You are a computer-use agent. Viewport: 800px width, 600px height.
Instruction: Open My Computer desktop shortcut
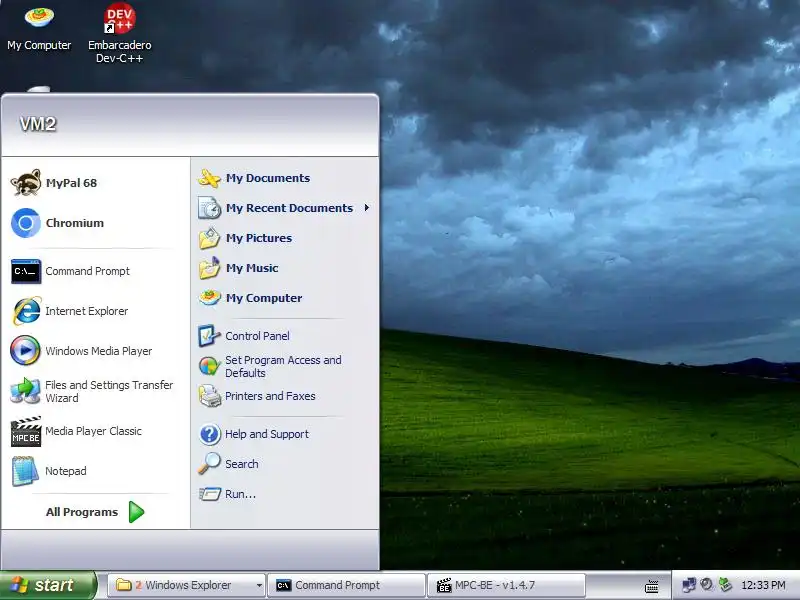(x=39, y=29)
